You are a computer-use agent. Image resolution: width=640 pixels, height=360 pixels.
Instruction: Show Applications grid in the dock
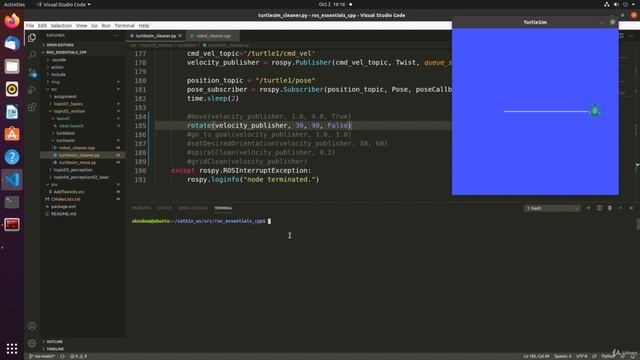(x=12, y=348)
